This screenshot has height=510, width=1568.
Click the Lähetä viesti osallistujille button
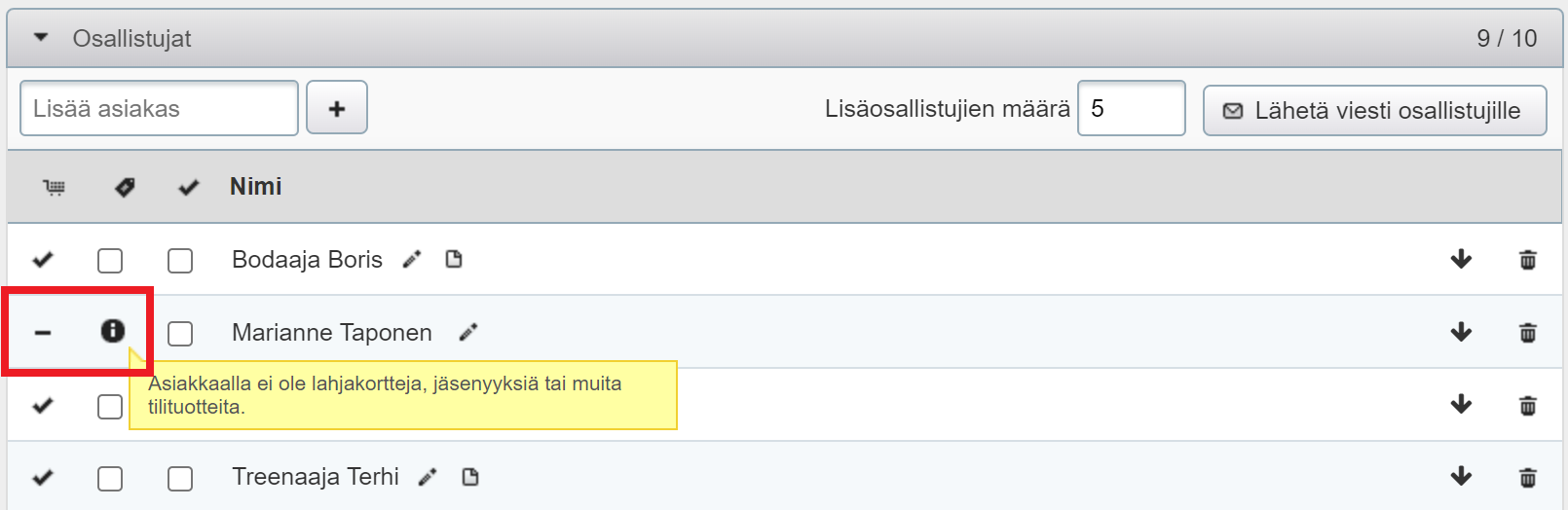click(1374, 110)
